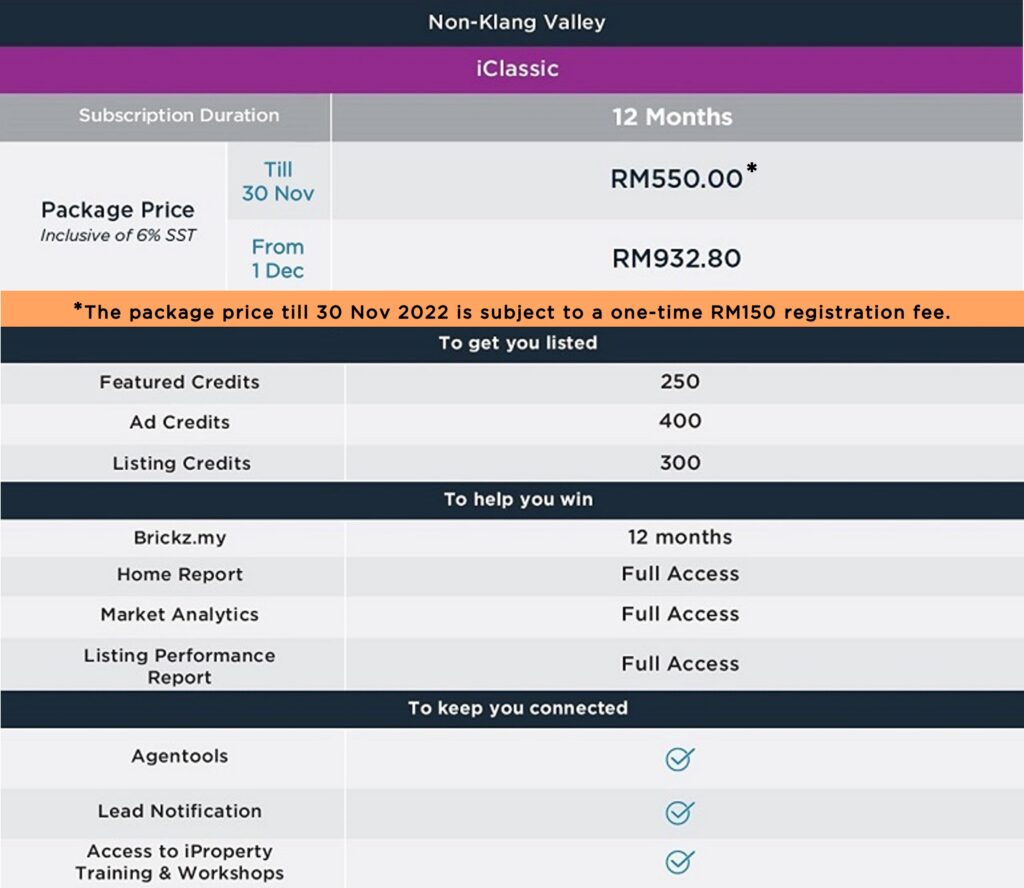Click the Lead Notification checkmark icon
Screen dimensions: 1024x888
679,812
